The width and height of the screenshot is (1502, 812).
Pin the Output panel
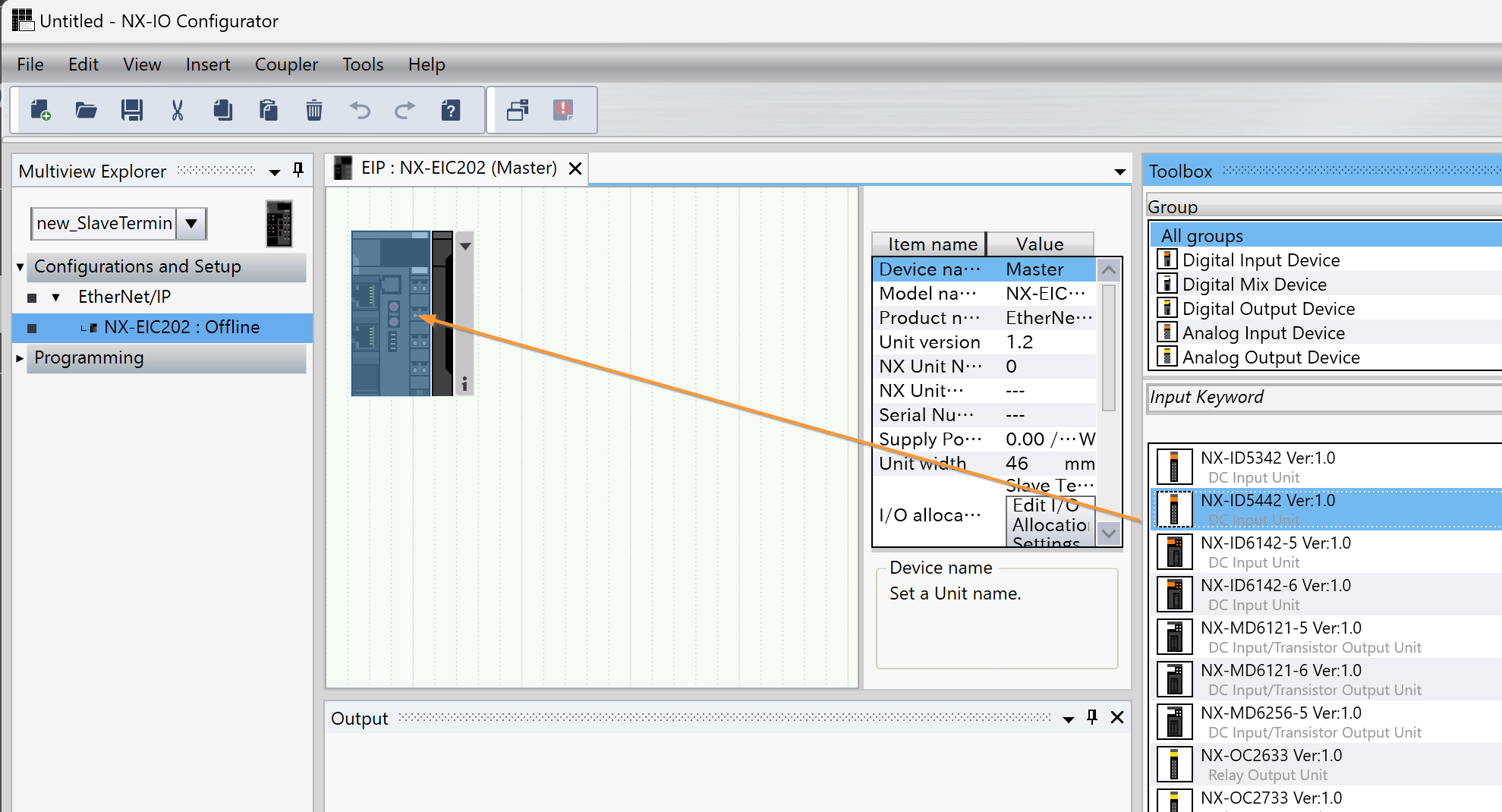click(1092, 717)
